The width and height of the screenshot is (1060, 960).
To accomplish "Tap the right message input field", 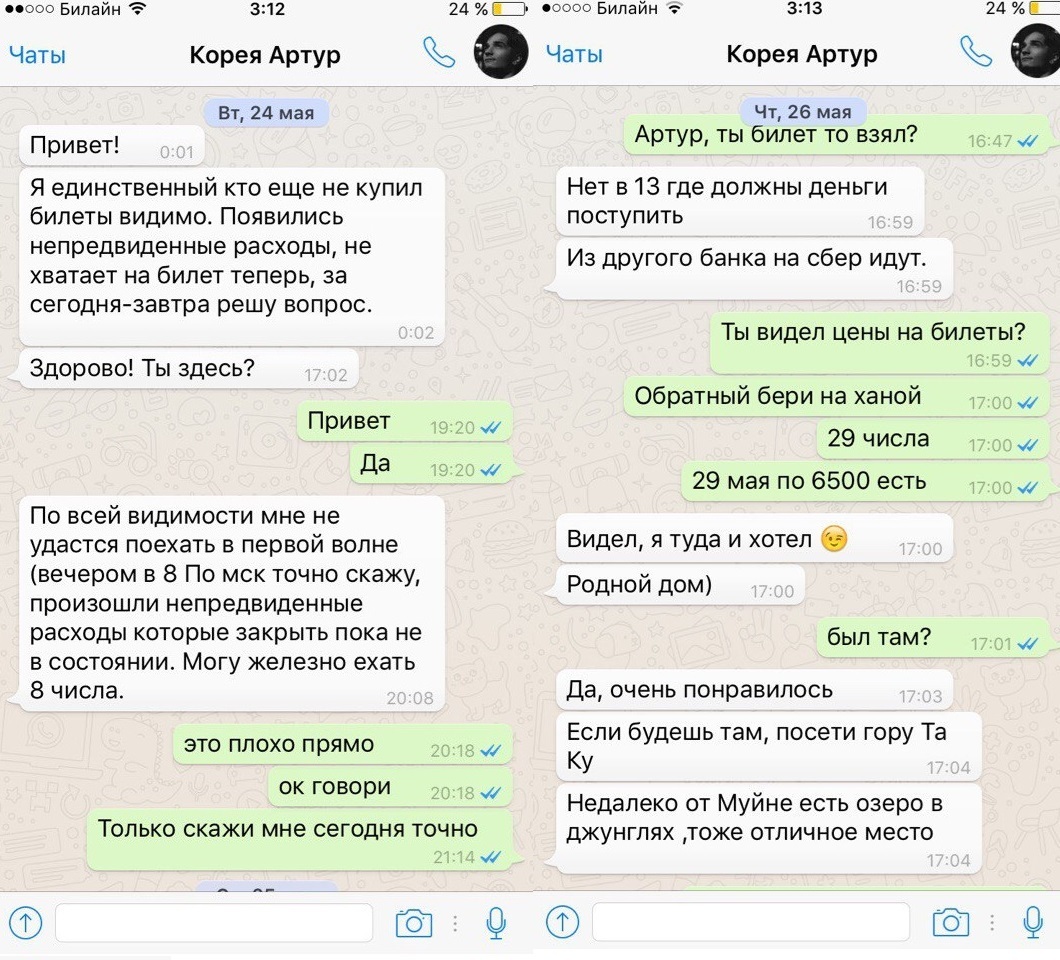I will 750,922.
